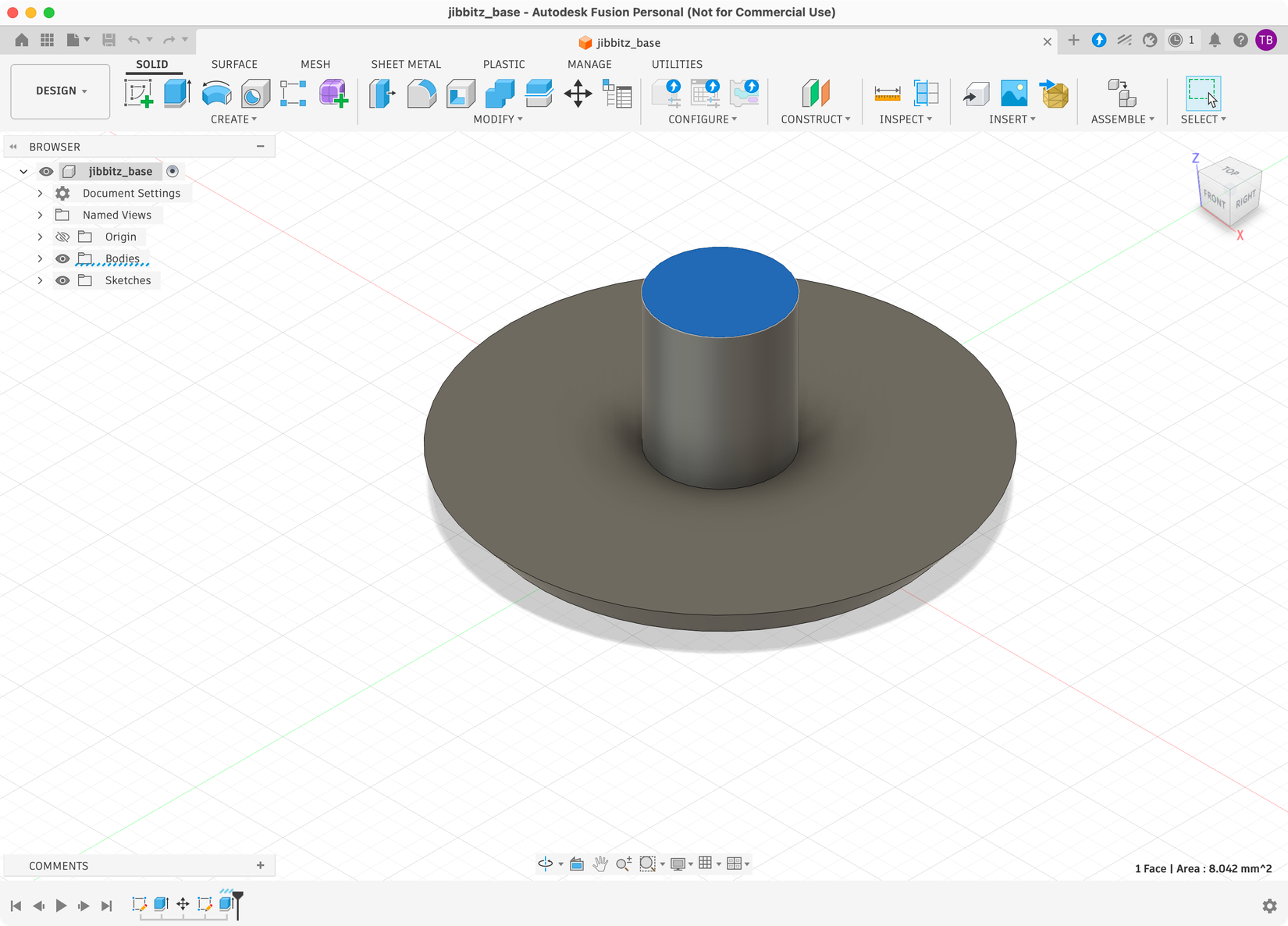Viewport: 1288px width, 926px height.
Task: Hide the Sketches folder
Action: [62, 281]
